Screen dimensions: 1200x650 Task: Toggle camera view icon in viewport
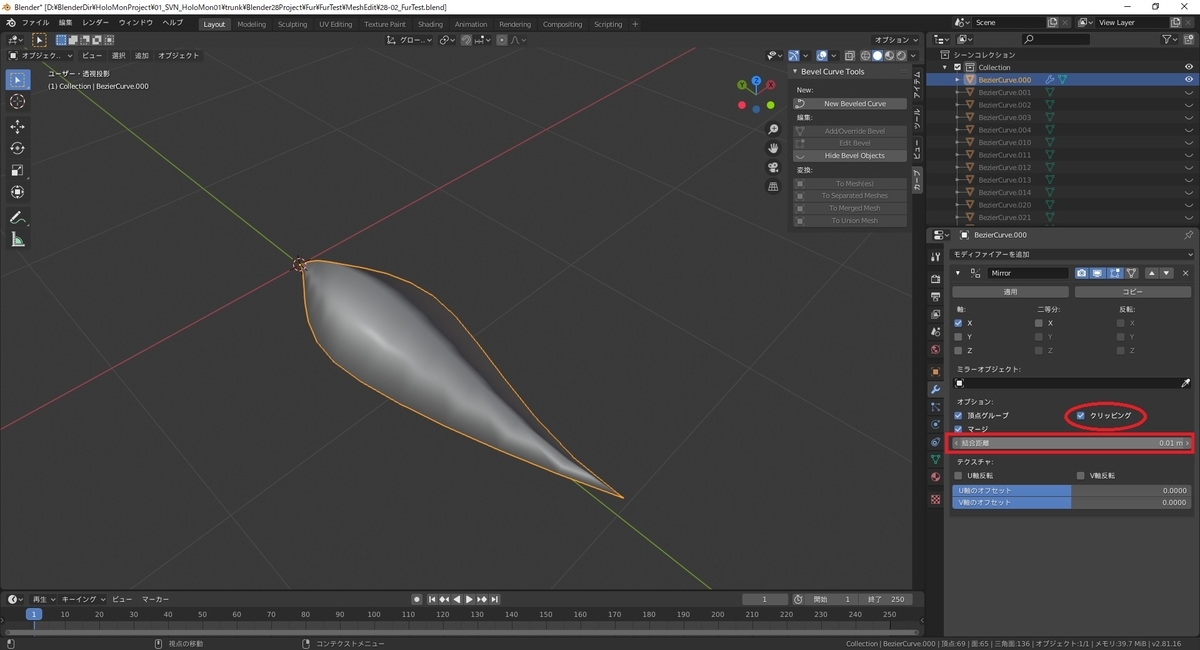773,167
